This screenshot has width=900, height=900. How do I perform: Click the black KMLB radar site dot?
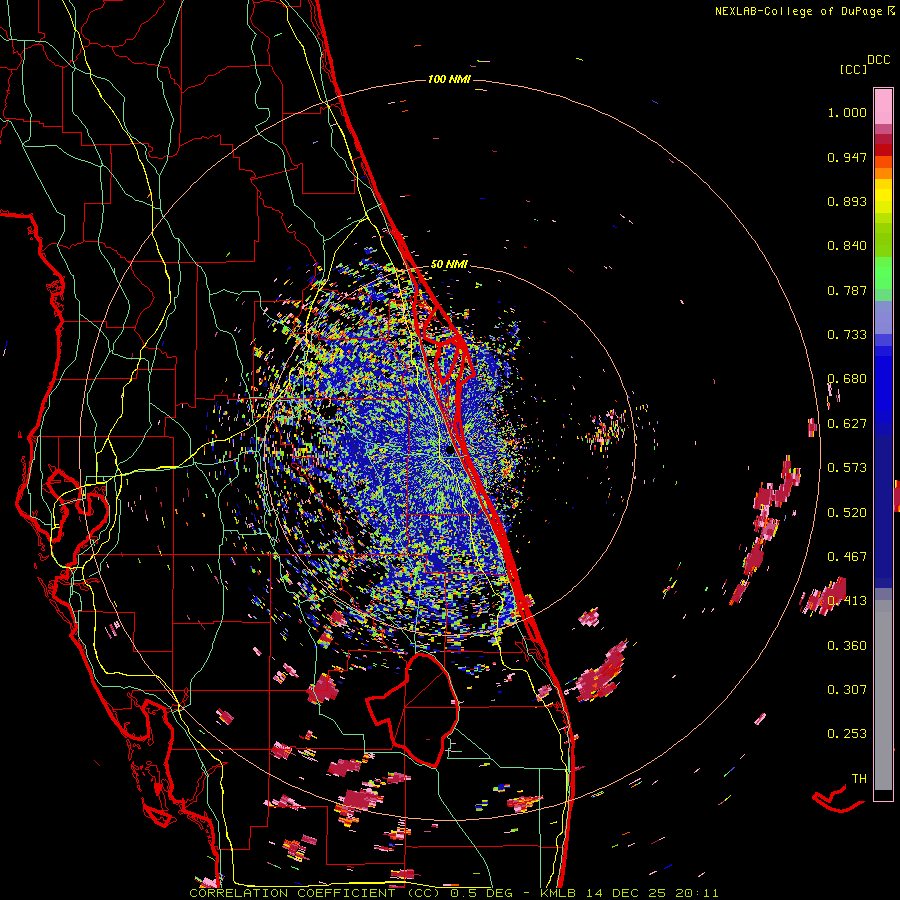(449, 451)
